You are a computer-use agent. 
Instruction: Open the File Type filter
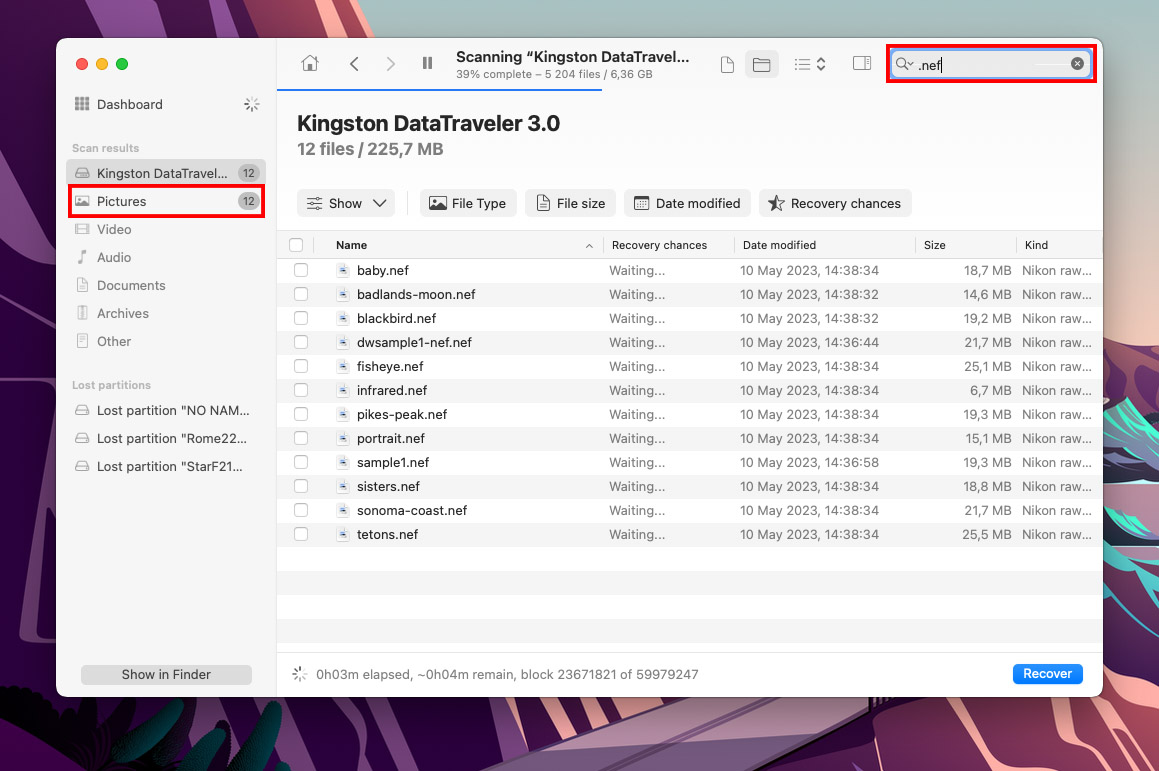click(467, 203)
